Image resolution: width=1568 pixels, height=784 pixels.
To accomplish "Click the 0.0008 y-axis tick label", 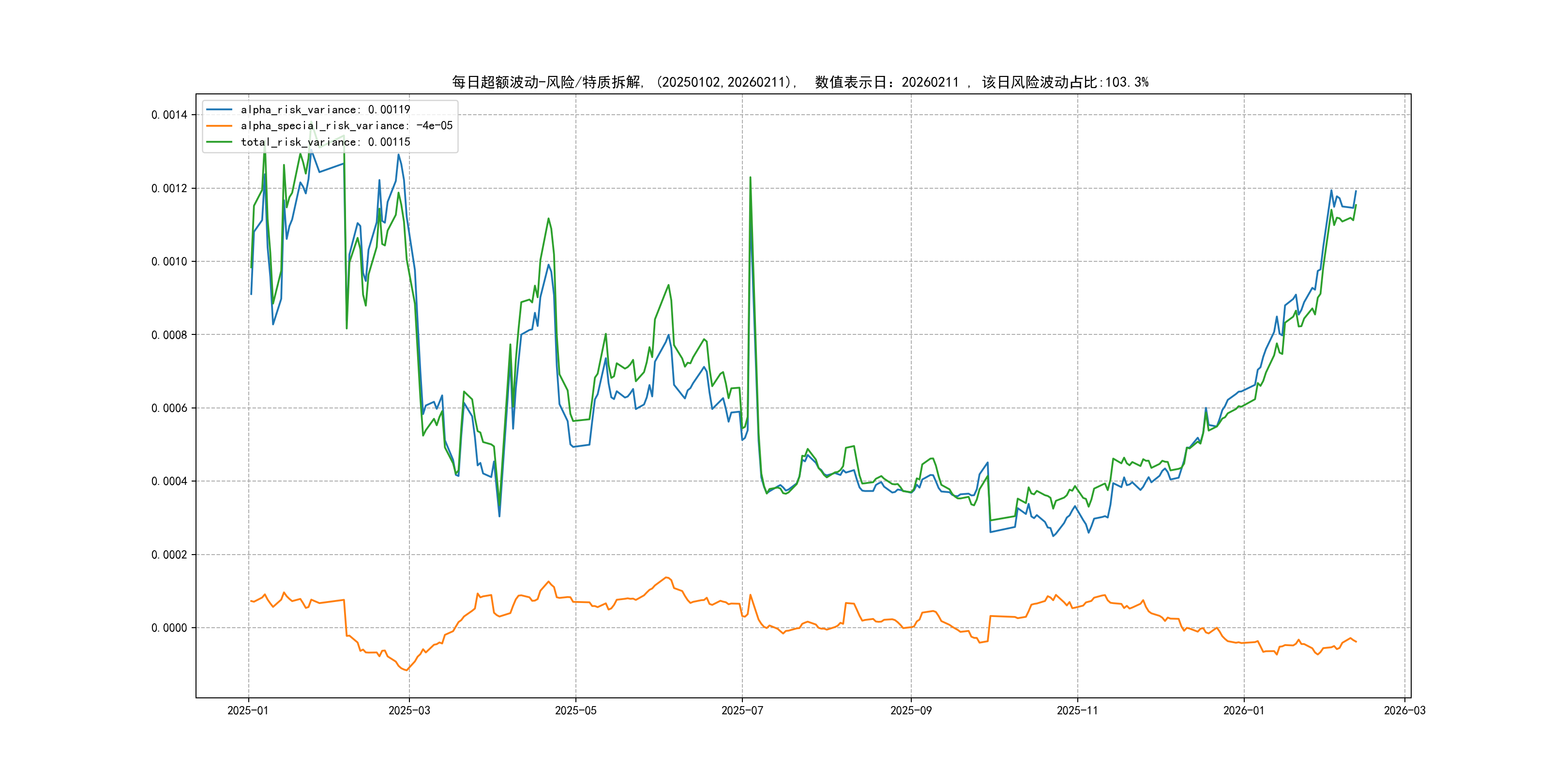I will 169,335.
